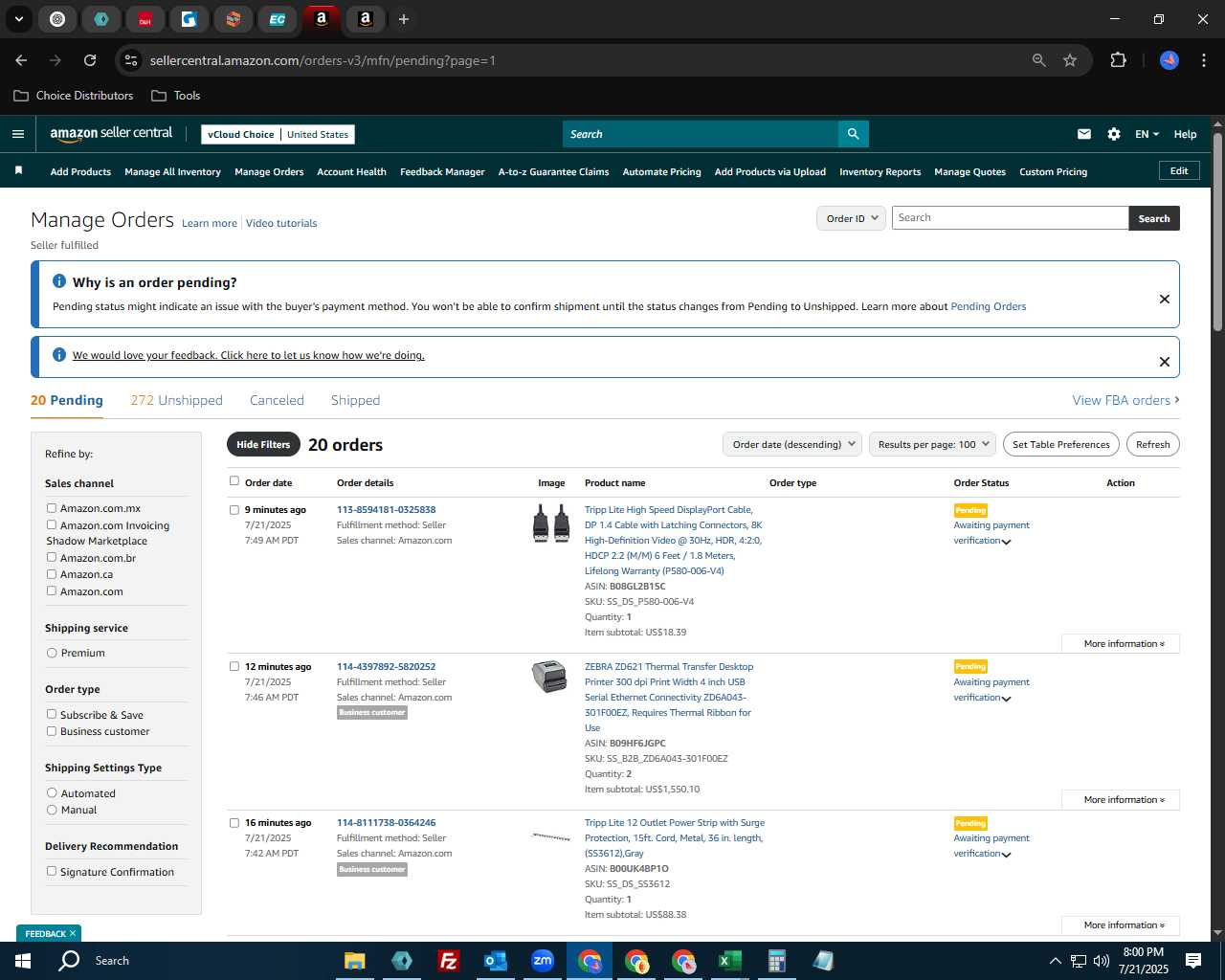Open Excel from the taskbar
Screen dimensions: 1225x980
coord(729,961)
